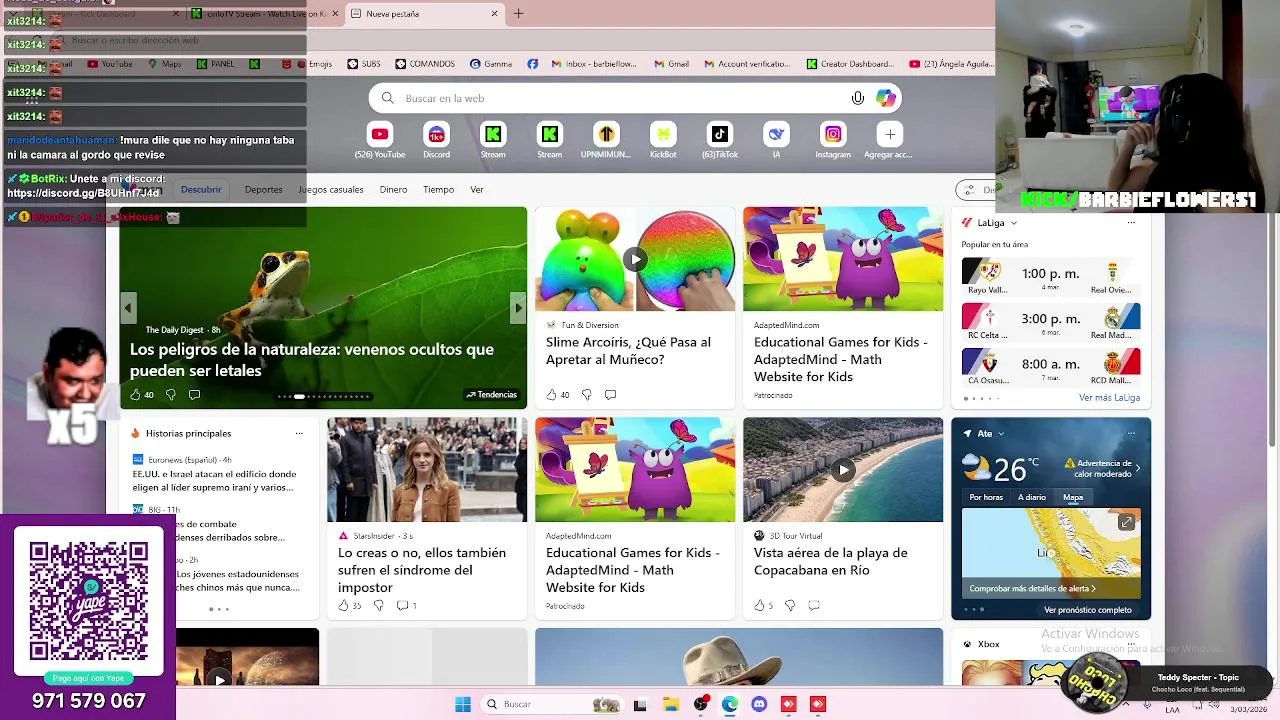Screen dimensions: 1280x720
Task: Switch to the Deportes feed tab
Action: [263, 189]
